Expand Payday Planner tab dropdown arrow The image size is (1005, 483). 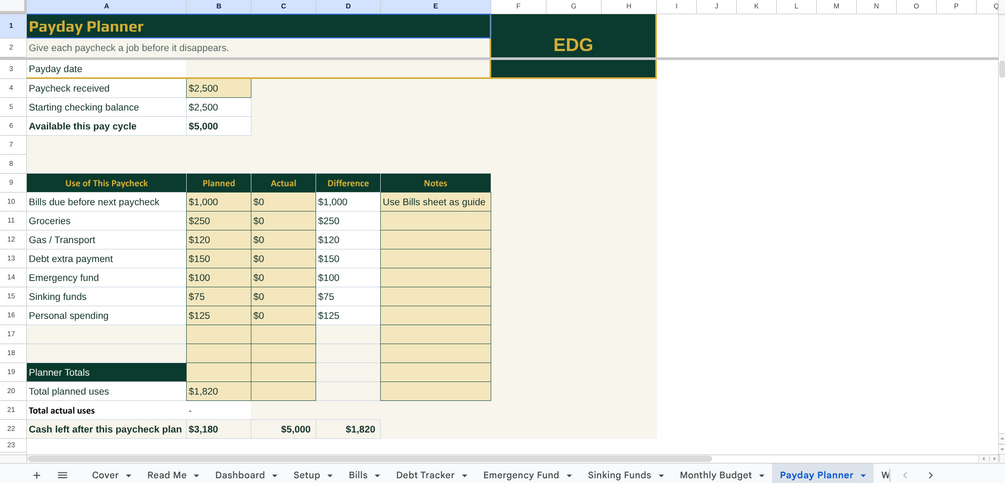(863, 475)
